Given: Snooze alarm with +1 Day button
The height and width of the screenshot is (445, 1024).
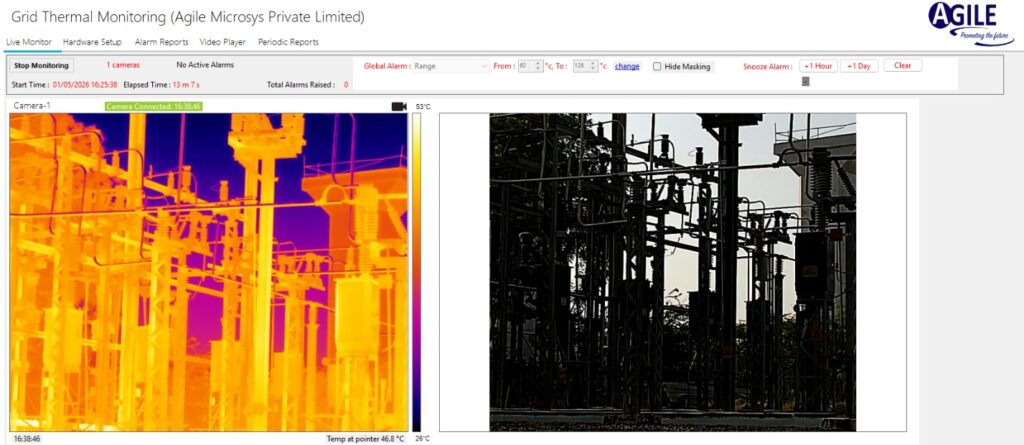Looking at the screenshot, I should pyautogui.click(x=859, y=66).
